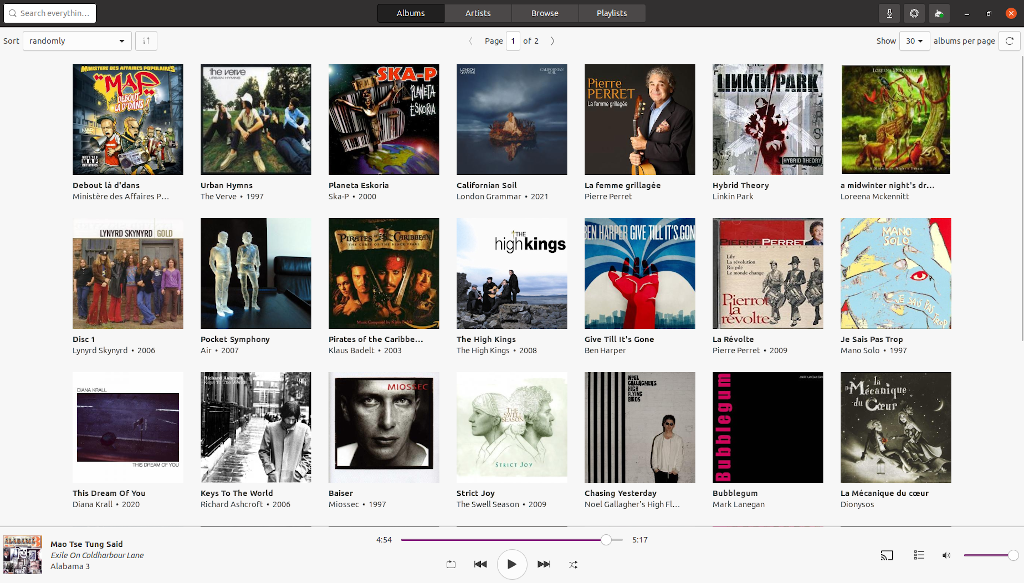This screenshot has width=1024, height=583.
Task: Click the microphone icon in header bar
Action: tap(889, 13)
